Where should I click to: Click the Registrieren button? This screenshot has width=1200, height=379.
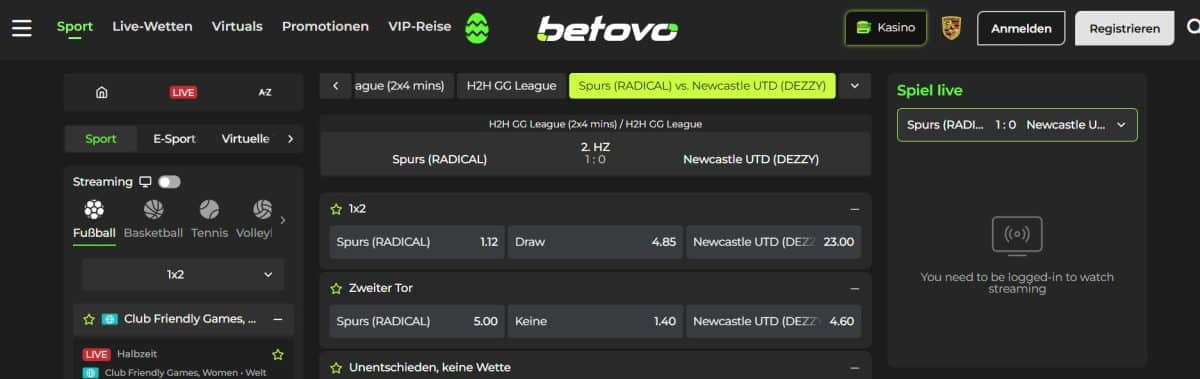tap(1125, 28)
